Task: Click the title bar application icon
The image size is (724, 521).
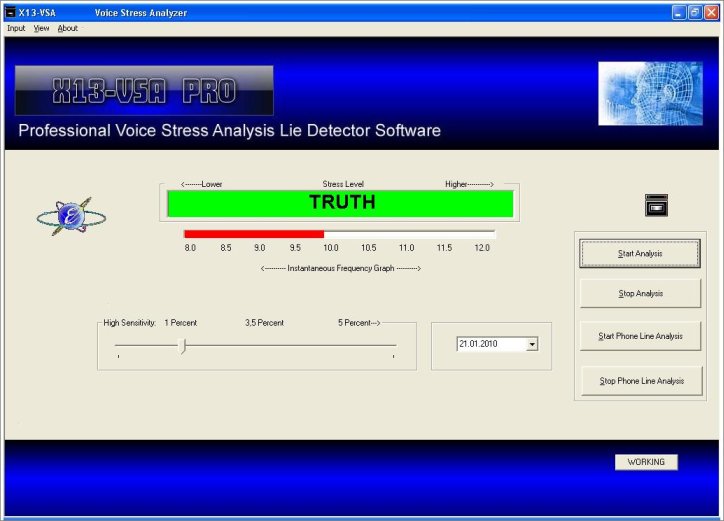Action: tap(10, 12)
